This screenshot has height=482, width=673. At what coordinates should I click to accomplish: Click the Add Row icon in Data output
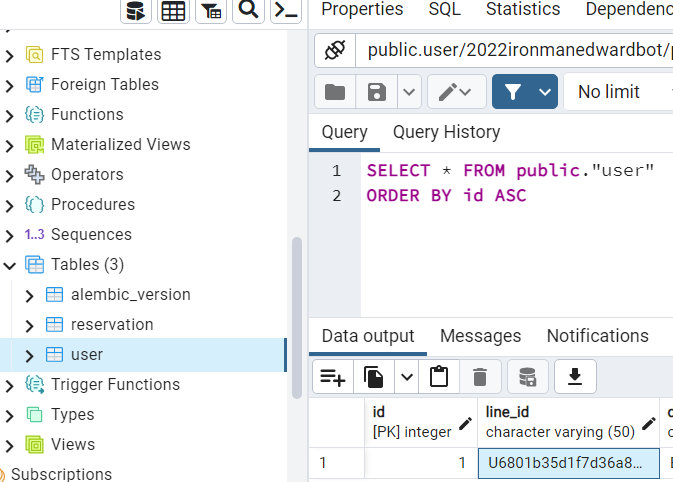pyautogui.click(x=332, y=377)
